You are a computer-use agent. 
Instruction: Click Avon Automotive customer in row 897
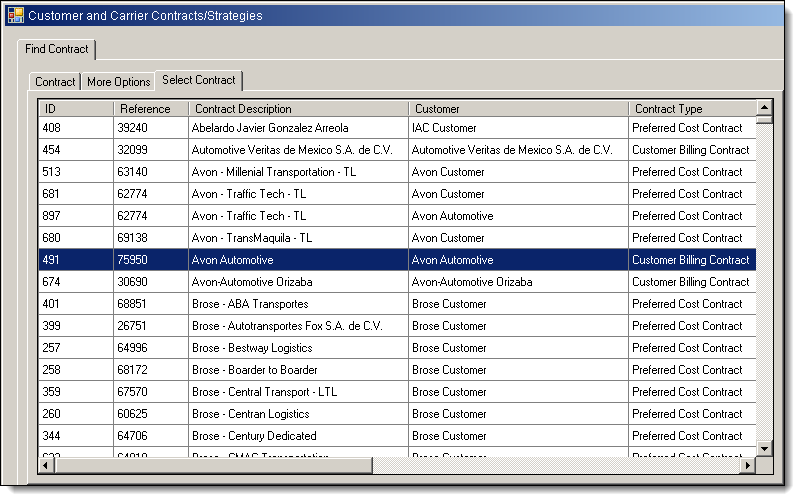pyautogui.click(x=518, y=216)
